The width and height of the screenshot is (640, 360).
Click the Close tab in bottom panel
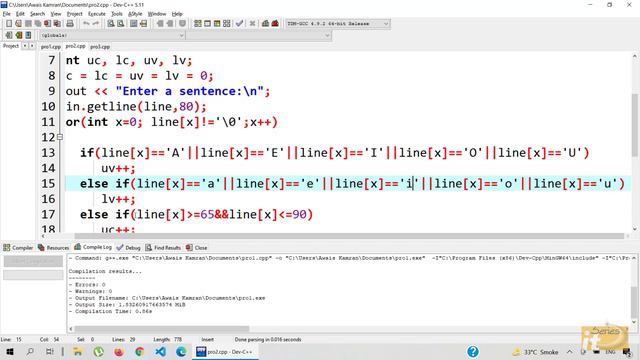tap(196, 248)
